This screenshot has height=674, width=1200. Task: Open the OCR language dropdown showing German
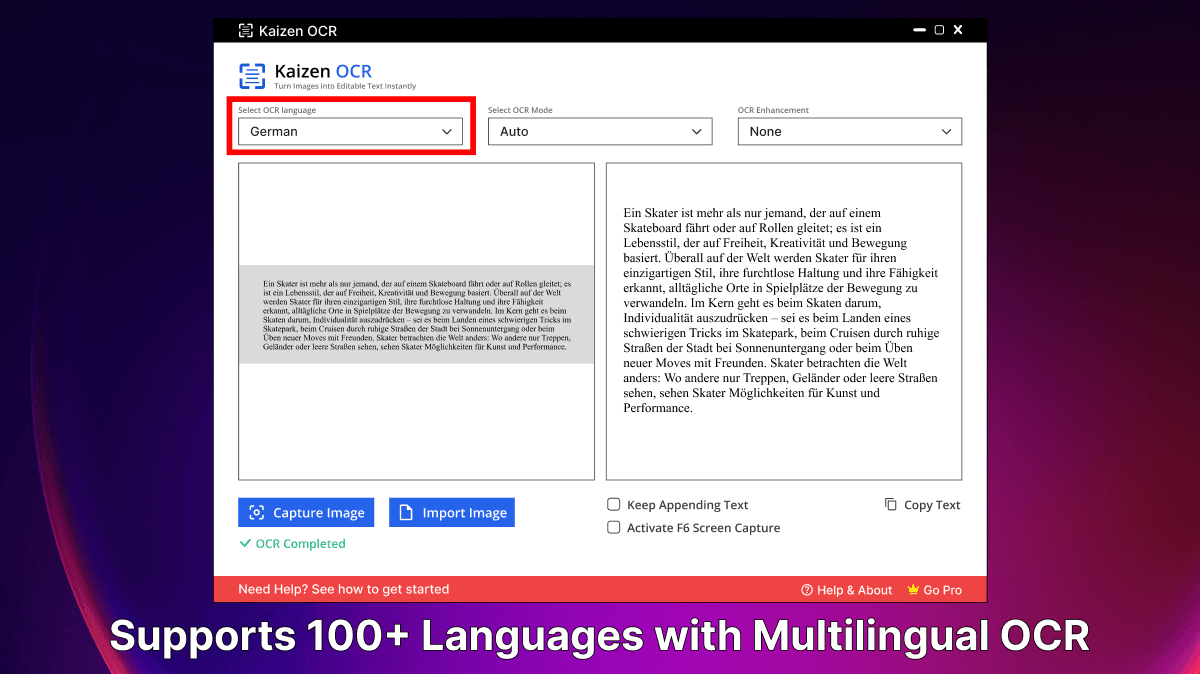tap(350, 131)
